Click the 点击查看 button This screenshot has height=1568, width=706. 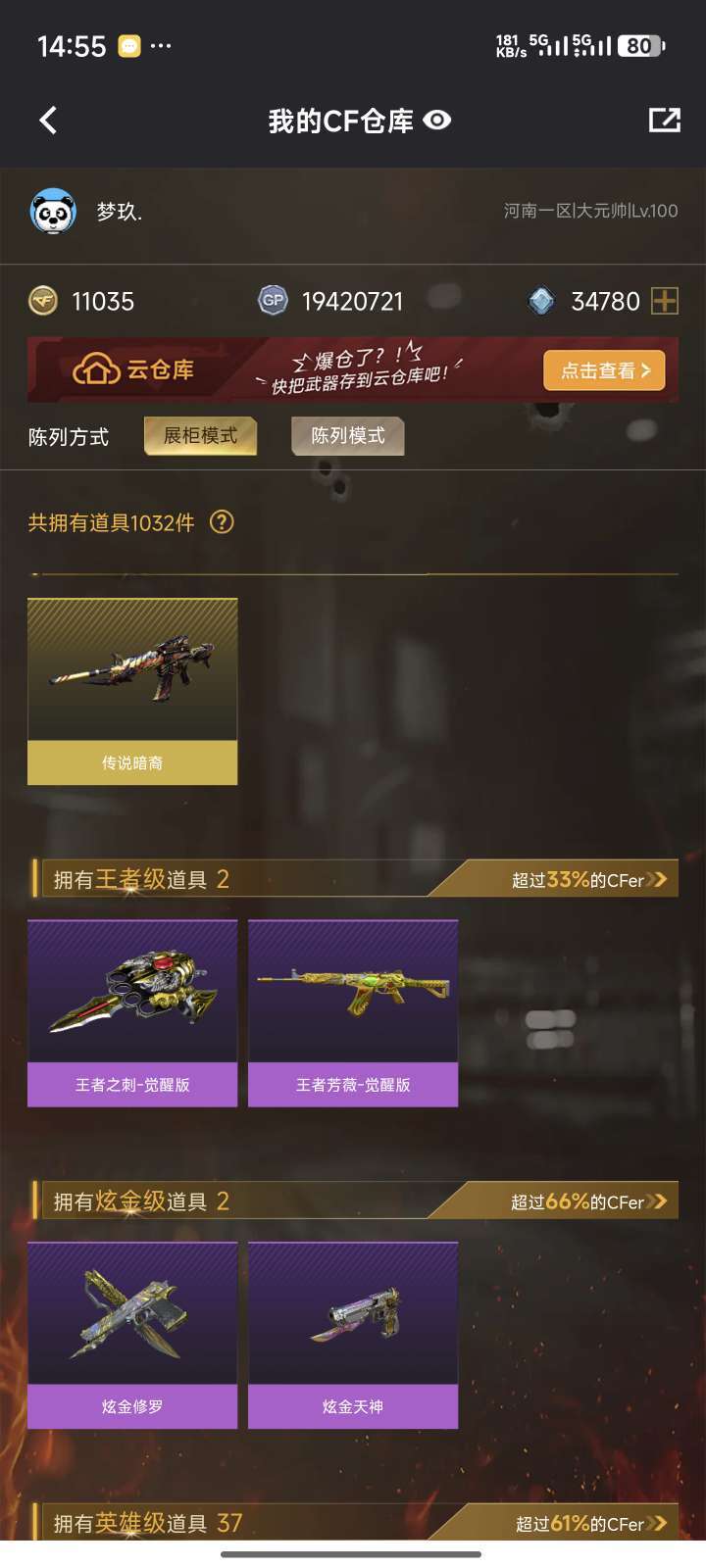605,370
